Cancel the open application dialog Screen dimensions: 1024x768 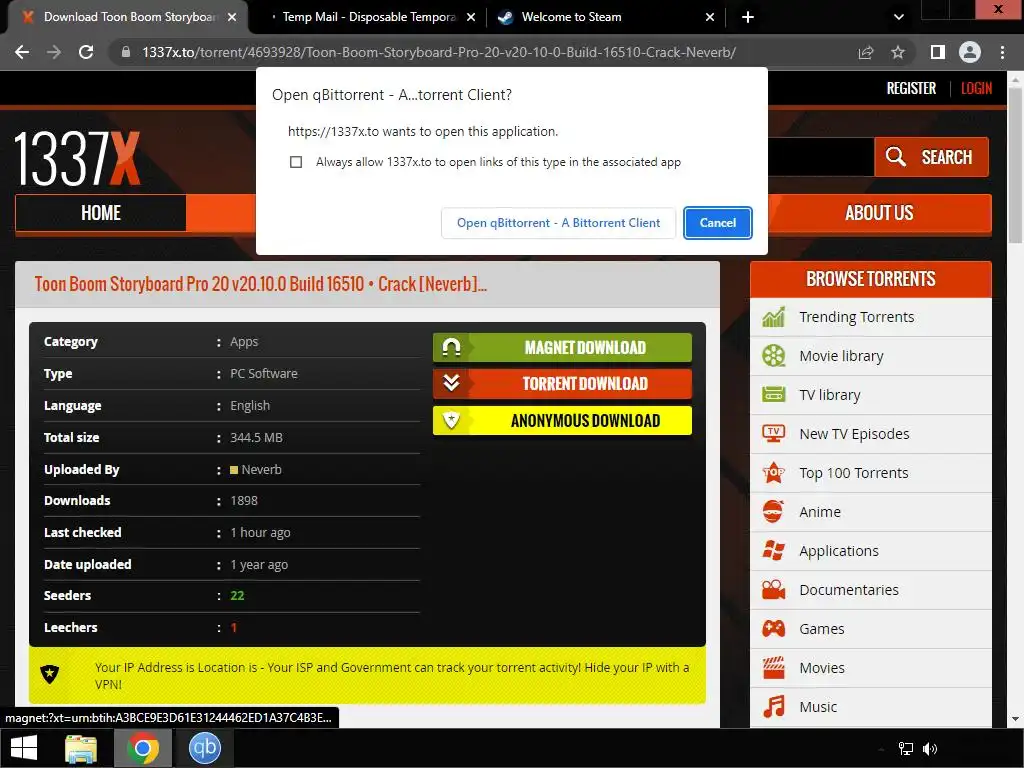718,223
